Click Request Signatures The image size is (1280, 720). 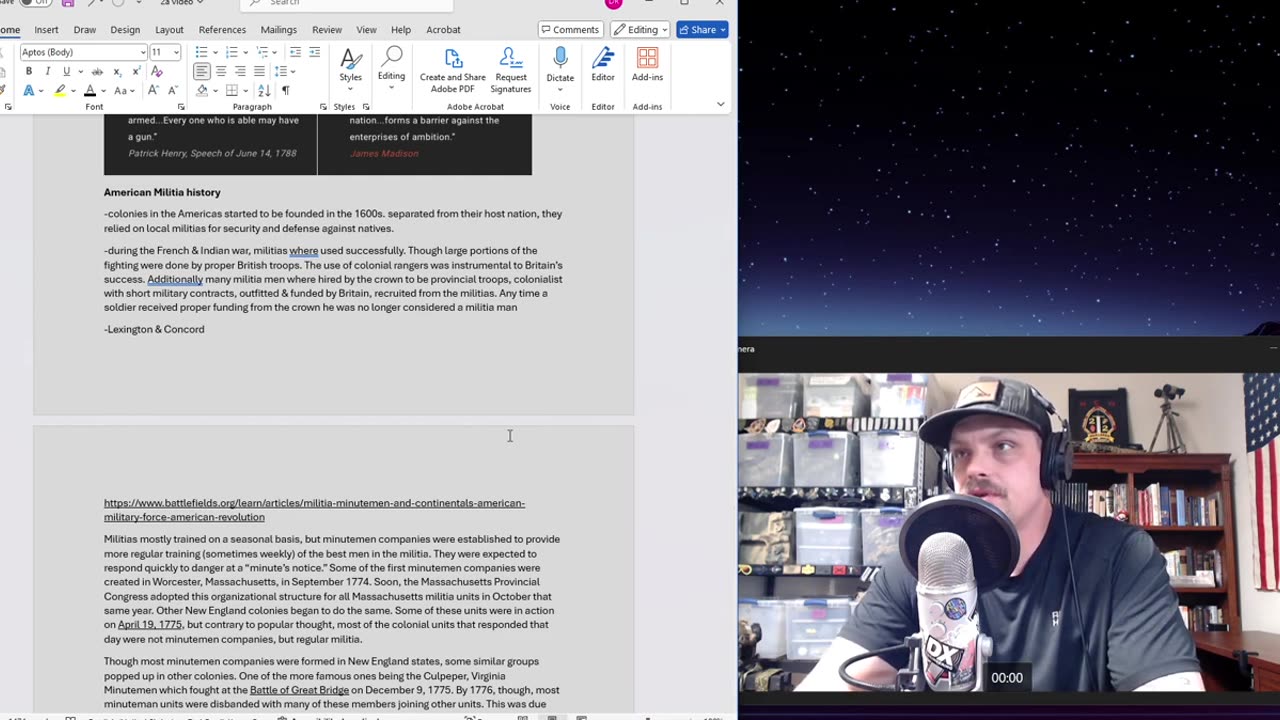[510, 70]
